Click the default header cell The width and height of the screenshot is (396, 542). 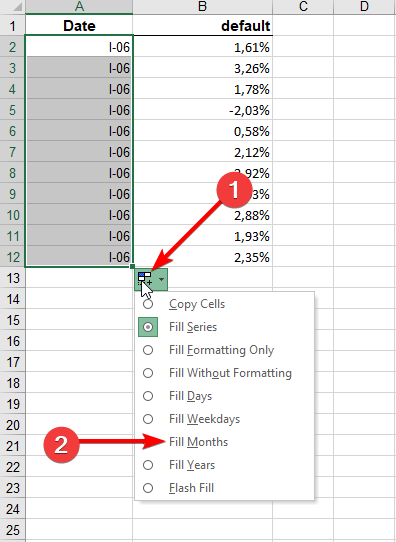[203, 26]
